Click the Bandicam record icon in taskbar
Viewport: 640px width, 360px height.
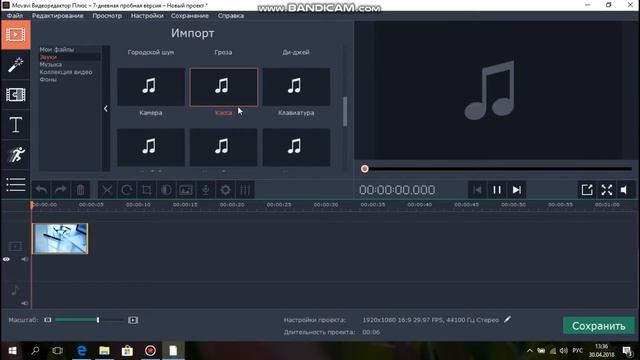click(150, 351)
